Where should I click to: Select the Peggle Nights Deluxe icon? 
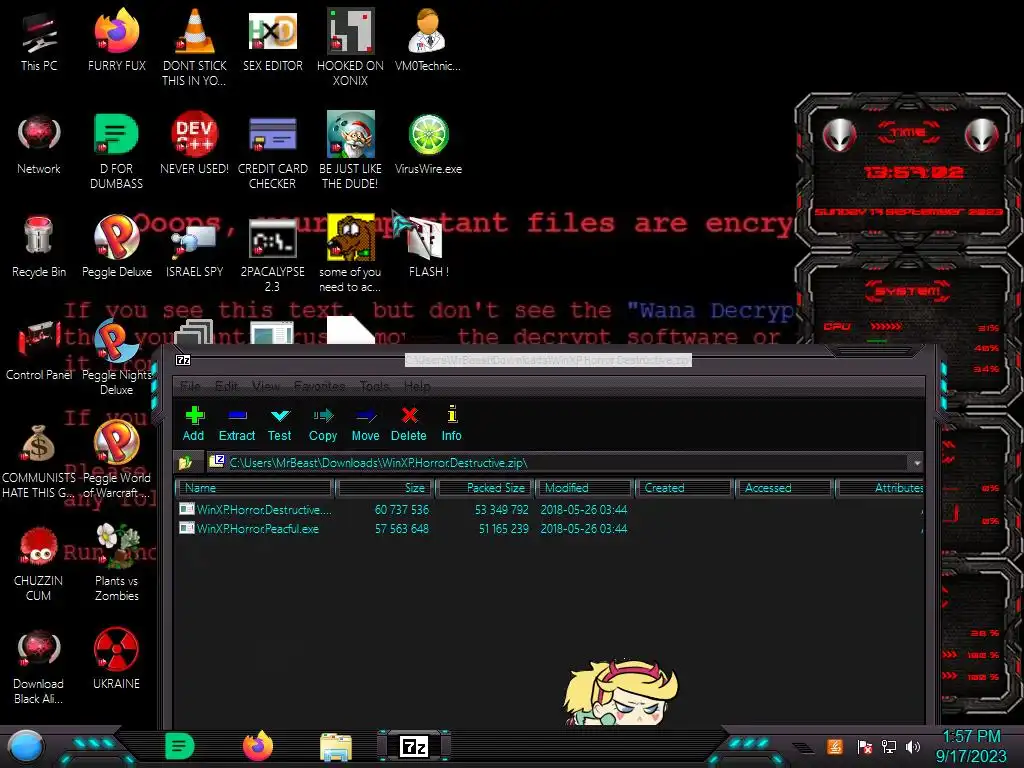click(x=117, y=357)
